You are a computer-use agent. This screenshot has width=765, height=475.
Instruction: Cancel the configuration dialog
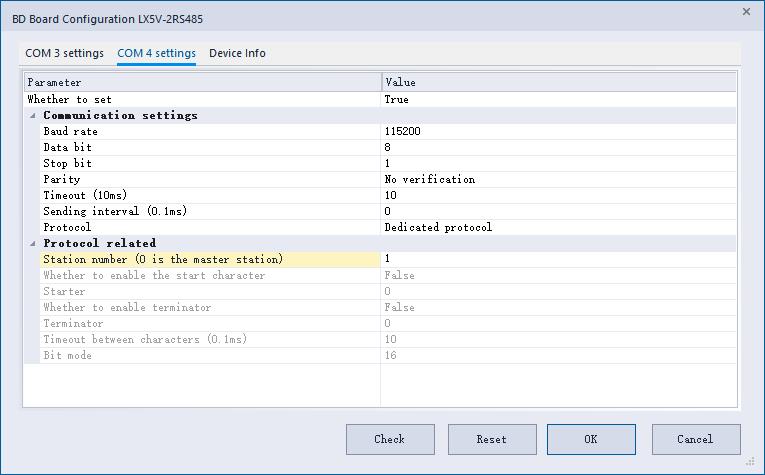[x=695, y=439]
